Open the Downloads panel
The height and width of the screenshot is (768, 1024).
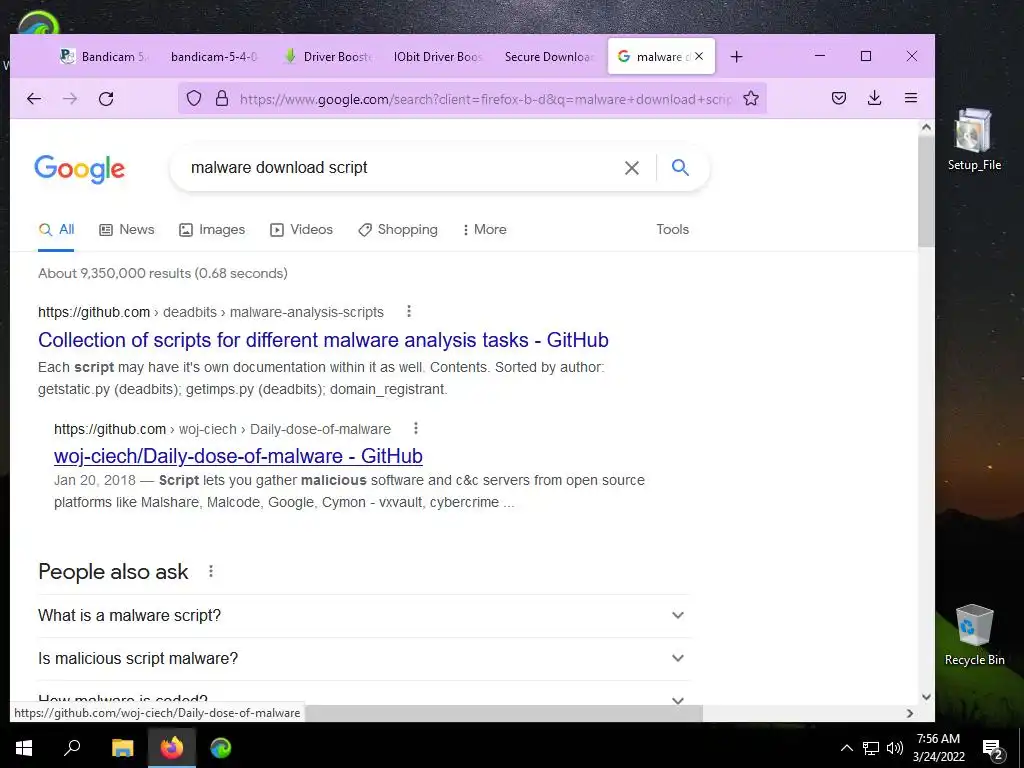(874, 99)
